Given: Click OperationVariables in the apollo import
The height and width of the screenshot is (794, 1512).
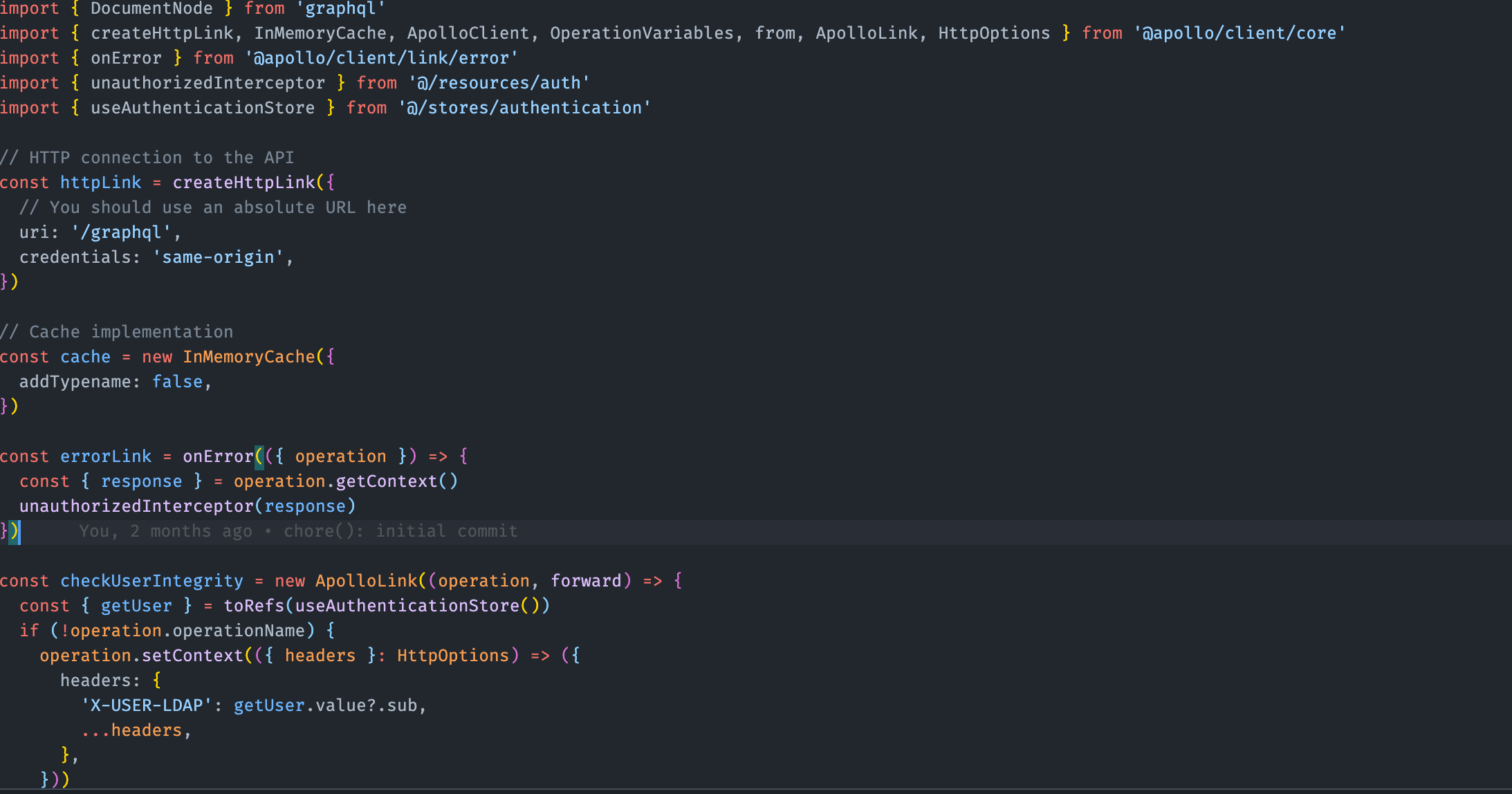Looking at the screenshot, I should [x=642, y=33].
